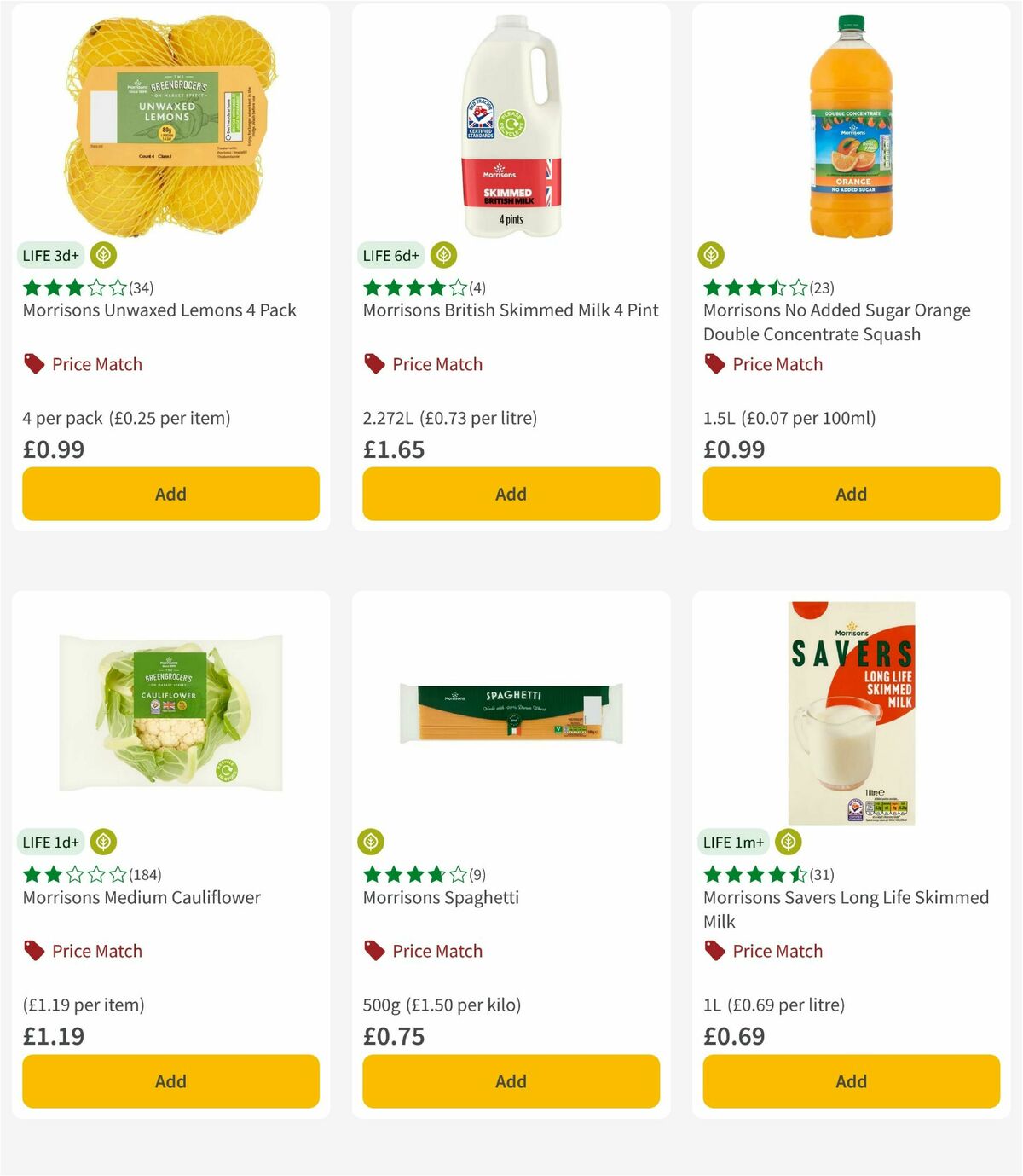Select the Price Match tag icon for Skimmed Milk 4 Pint
This screenshot has height=1176, width=1023.
(373, 363)
